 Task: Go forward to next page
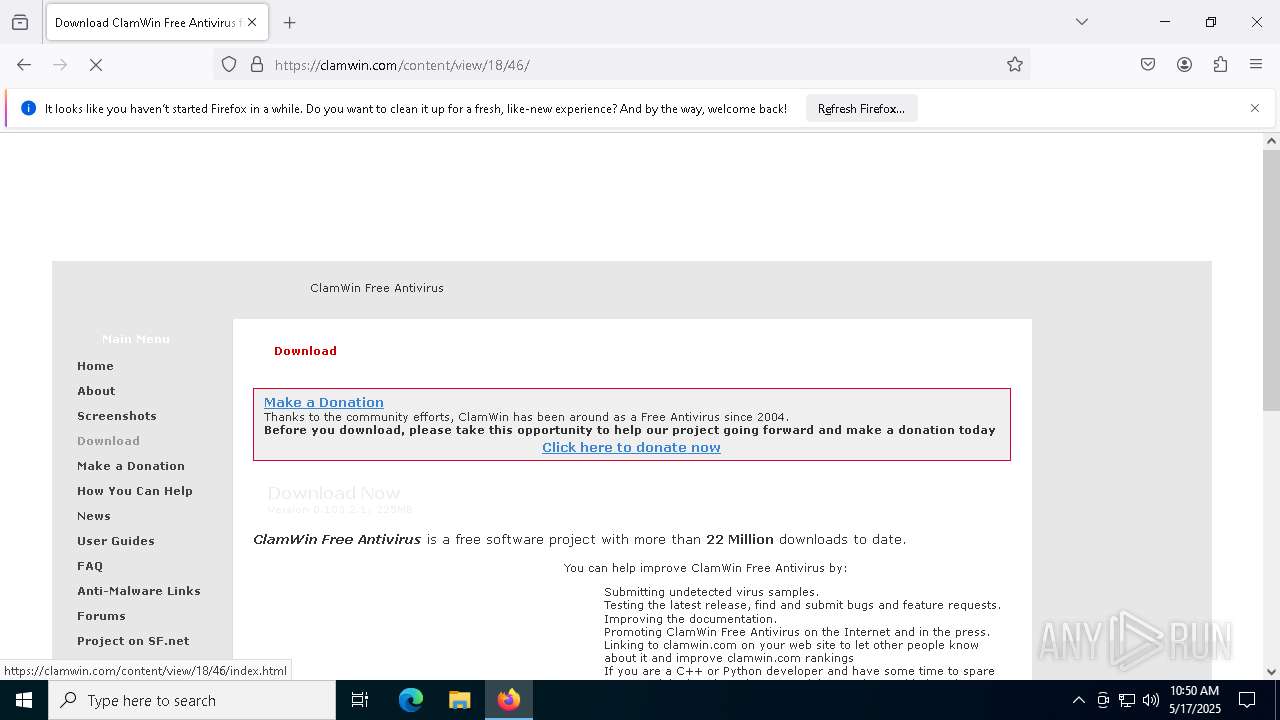60,65
